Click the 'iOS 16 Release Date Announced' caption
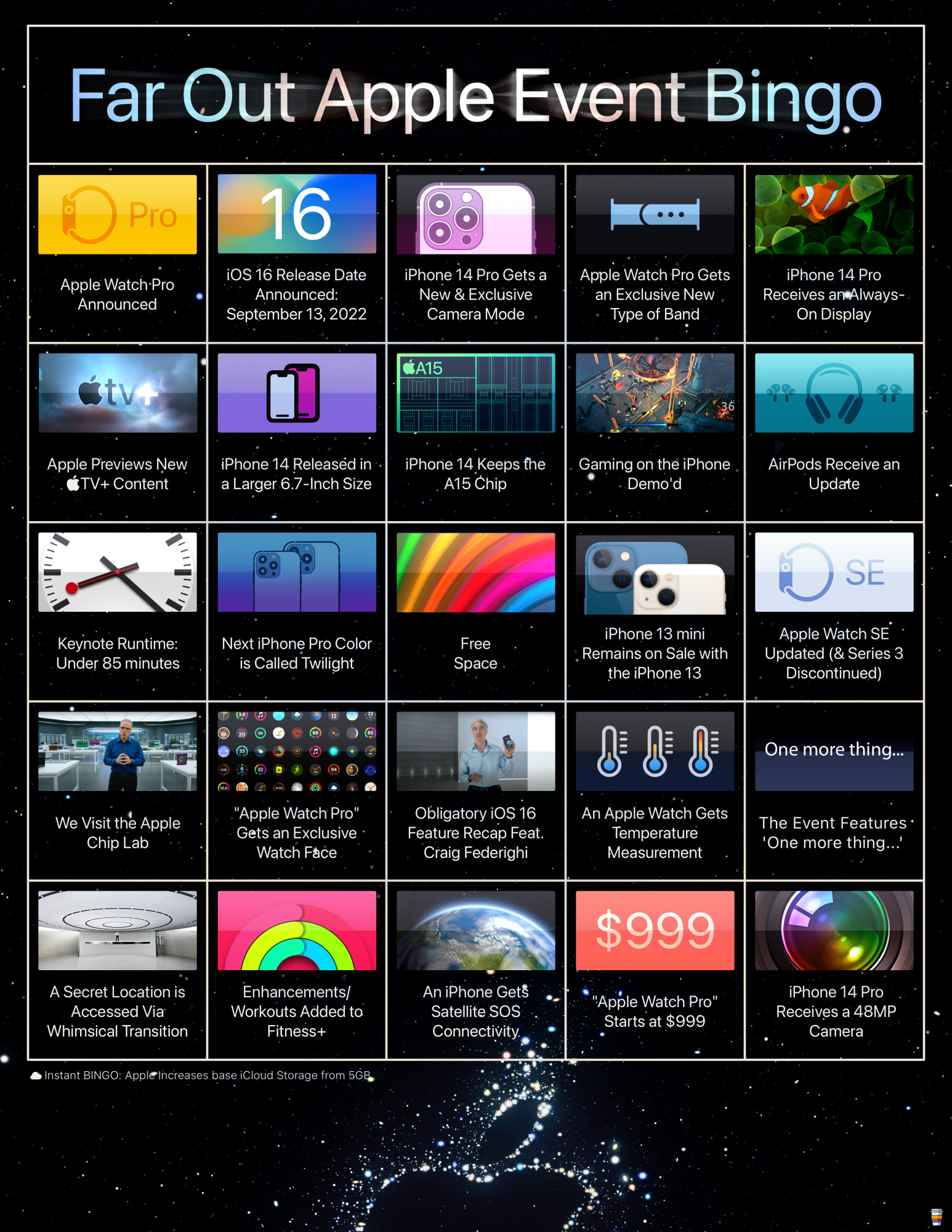The image size is (952, 1232). pos(297,294)
